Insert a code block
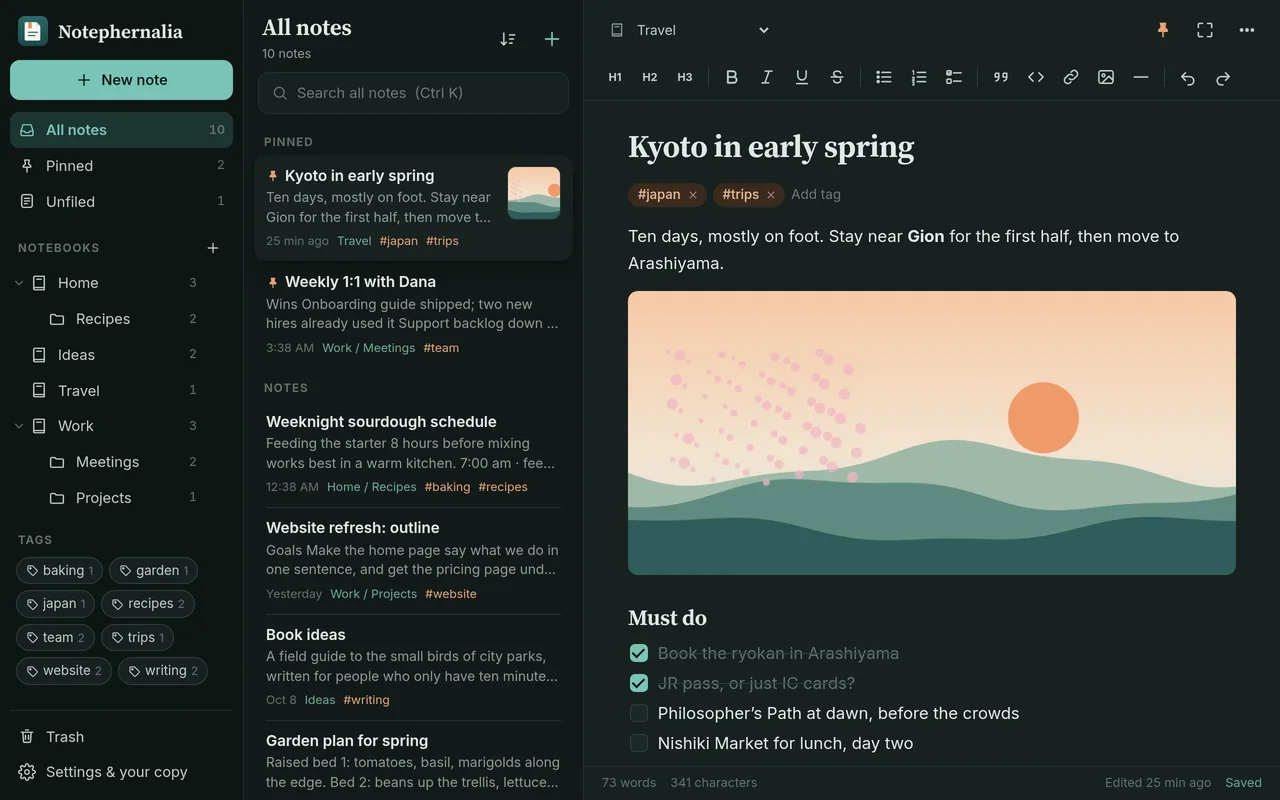This screenshot has width=1280, height=800. pos(1036,78)
